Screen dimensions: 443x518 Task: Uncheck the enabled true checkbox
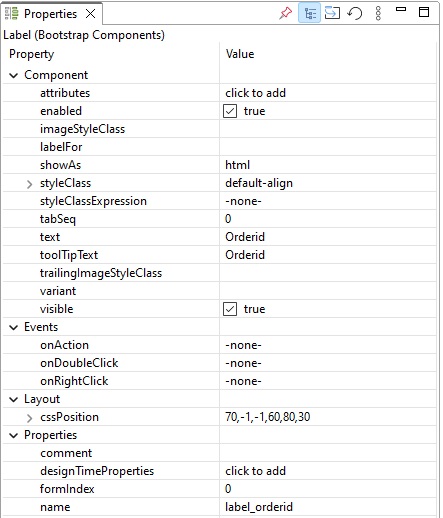230,111
